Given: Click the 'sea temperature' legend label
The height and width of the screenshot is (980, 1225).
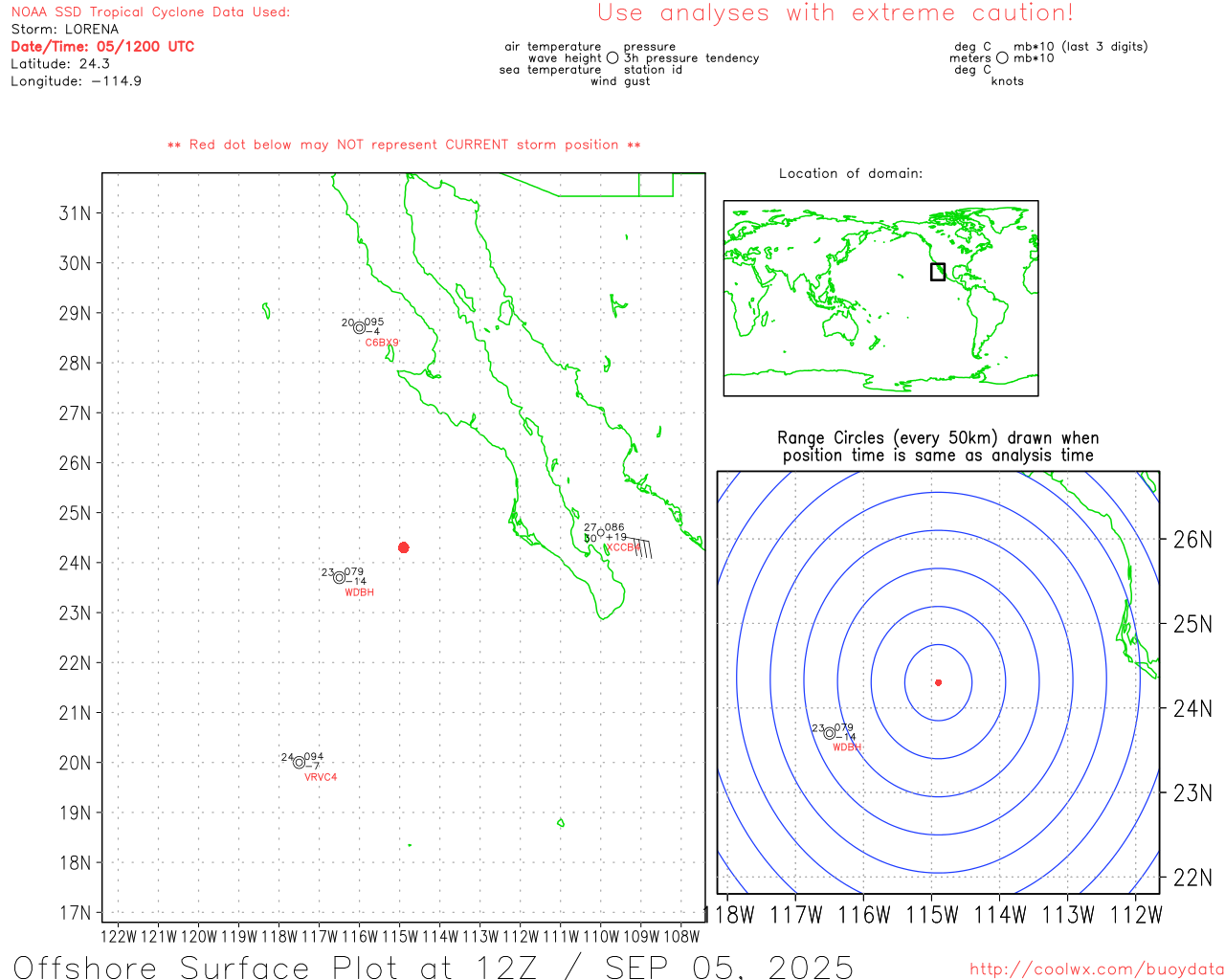Looking at the screenshot, I should click(x=549, y=69).
